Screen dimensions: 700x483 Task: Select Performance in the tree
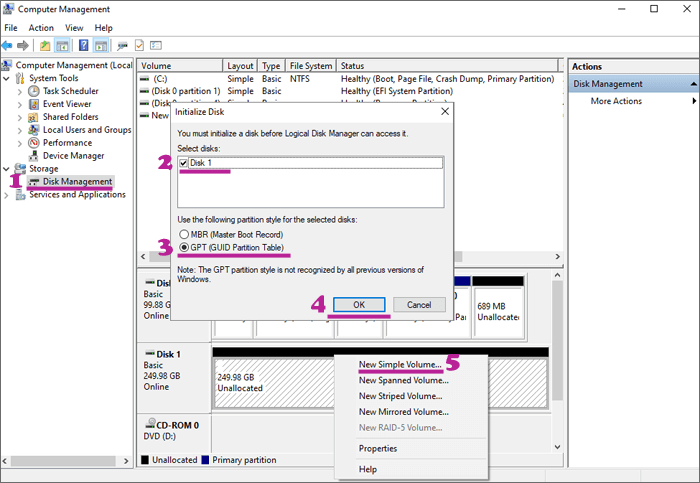(x=67, y=143)
